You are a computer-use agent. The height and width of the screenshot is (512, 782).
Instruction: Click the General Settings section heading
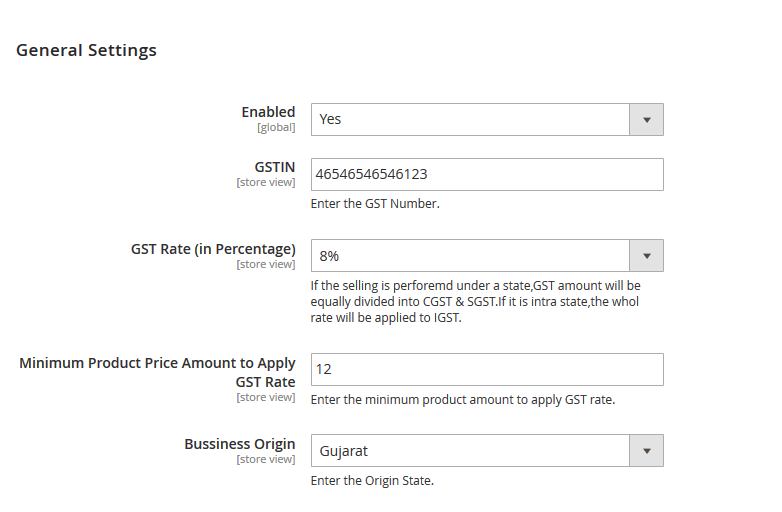pos(86,50)
